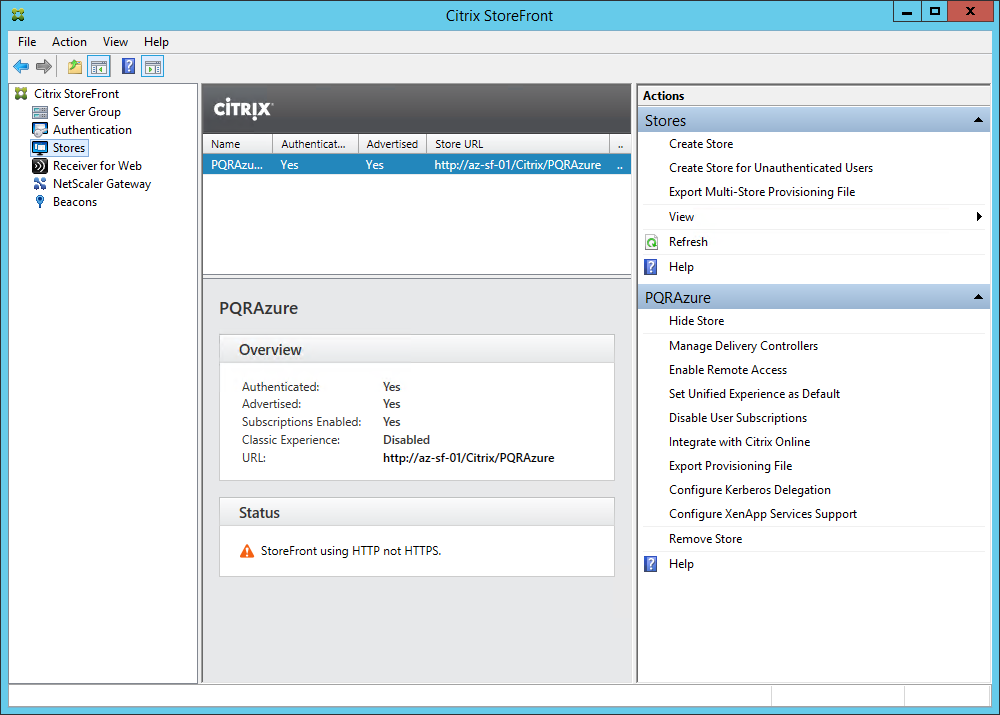Select NetScaler Gateway in the tree
1000x715 pixels.
[102, 184]
